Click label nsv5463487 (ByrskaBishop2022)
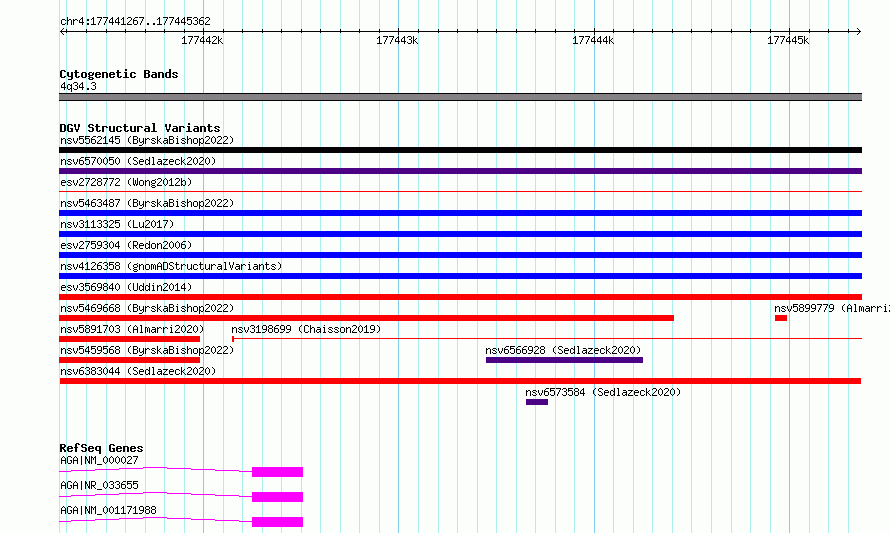Screen dimensions: 890x533 point(147,203)
